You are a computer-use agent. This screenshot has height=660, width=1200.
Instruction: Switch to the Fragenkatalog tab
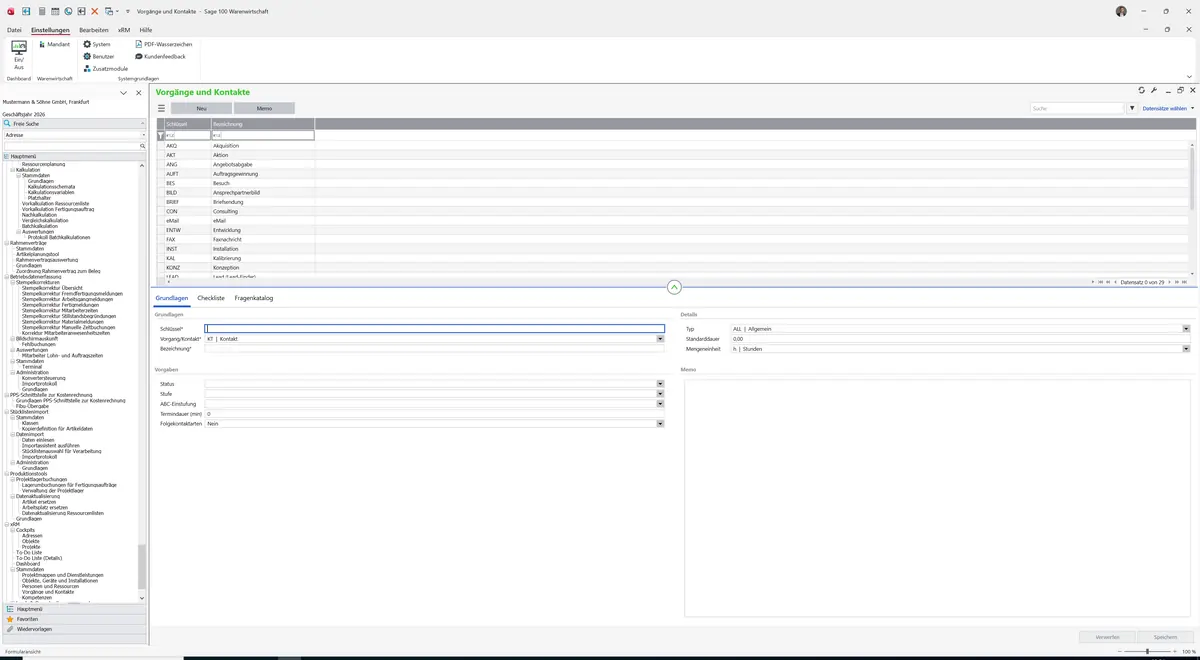(x=254, y=298)
